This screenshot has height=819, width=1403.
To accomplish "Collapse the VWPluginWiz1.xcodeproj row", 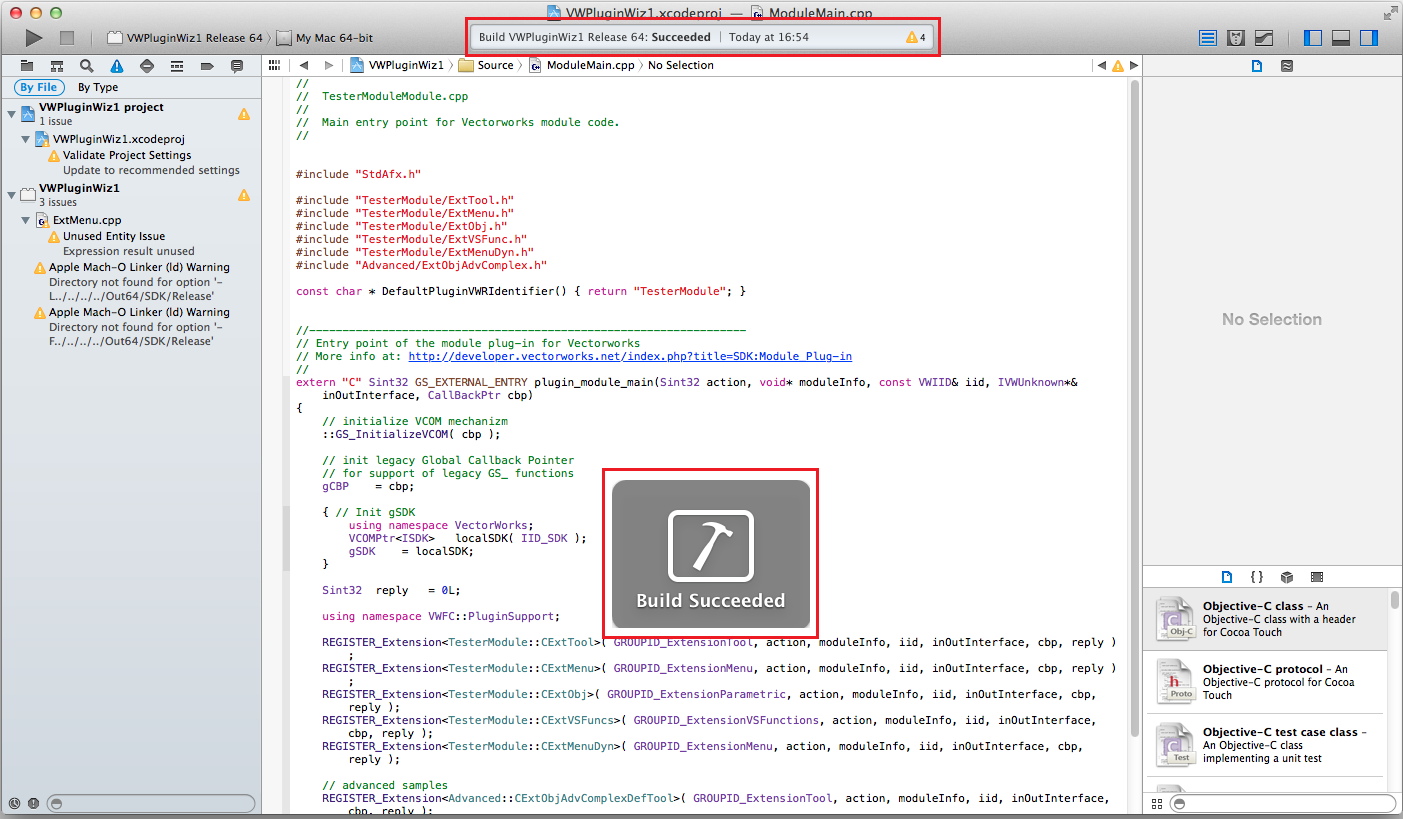I will 26,139.
